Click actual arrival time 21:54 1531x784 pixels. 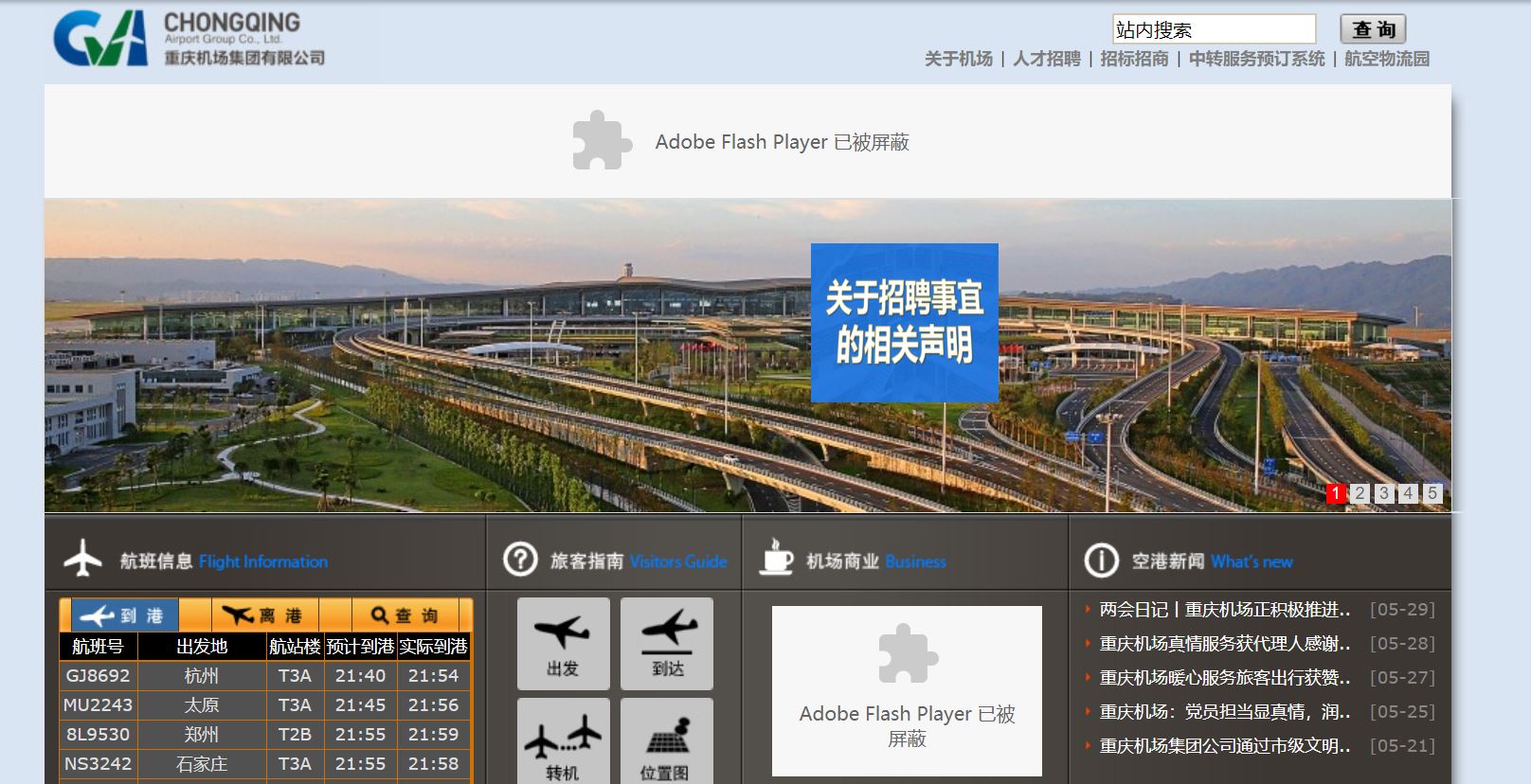[433, 676]
